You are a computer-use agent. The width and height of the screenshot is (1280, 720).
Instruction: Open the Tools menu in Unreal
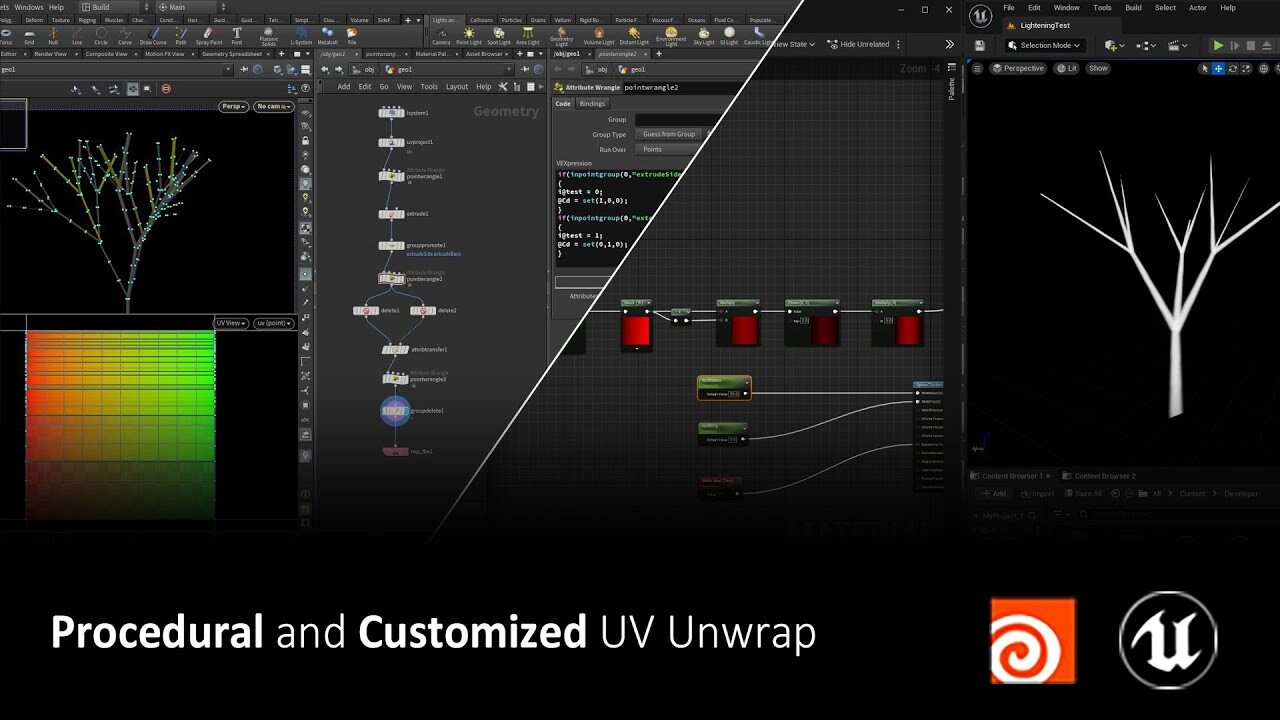pos(1102,7)
